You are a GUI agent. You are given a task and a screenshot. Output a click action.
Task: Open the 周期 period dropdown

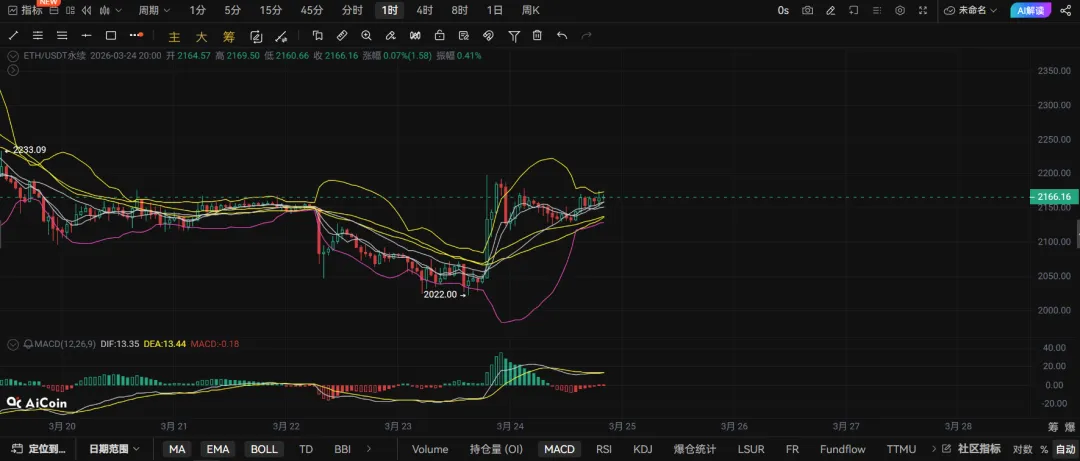(154, 10)
